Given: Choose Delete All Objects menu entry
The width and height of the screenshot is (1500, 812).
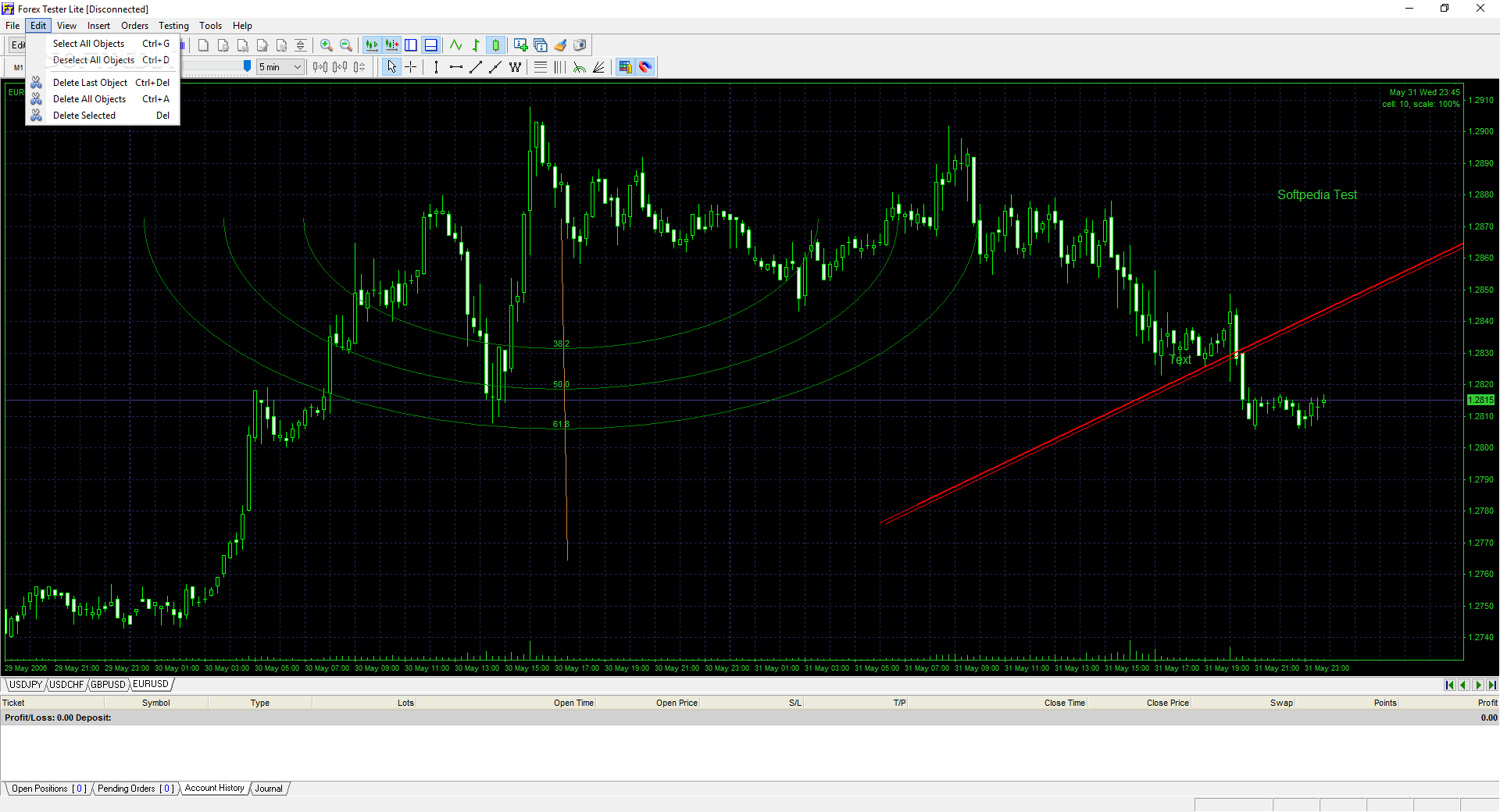Looking at the screenshot, I should pyautogui.click(x=103, y=99).
